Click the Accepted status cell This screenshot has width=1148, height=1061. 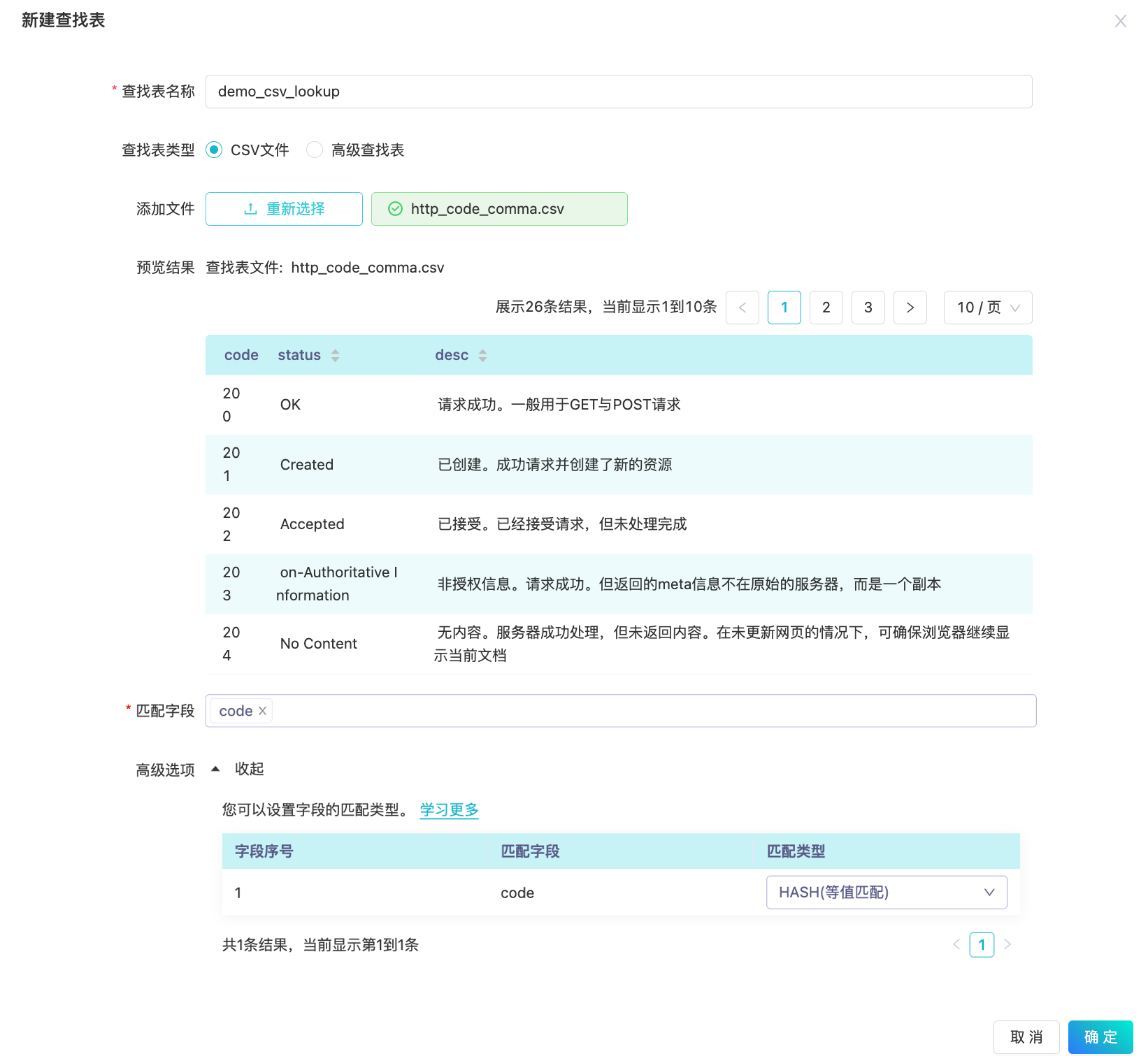(x=312, y=524)
